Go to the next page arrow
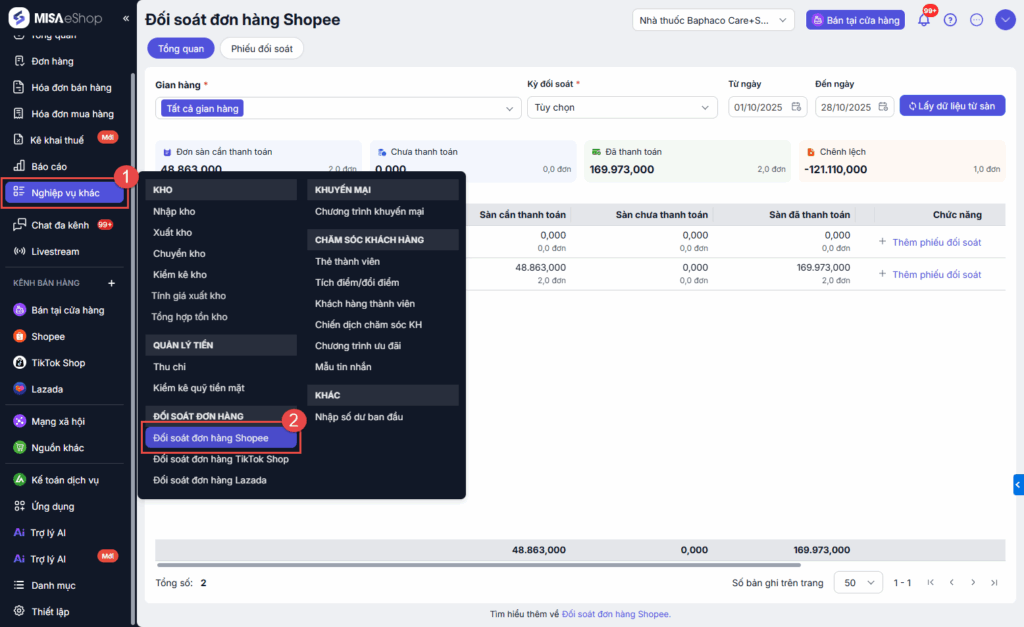Screen dimensions: 1024x627 click(x=973, y=583)
